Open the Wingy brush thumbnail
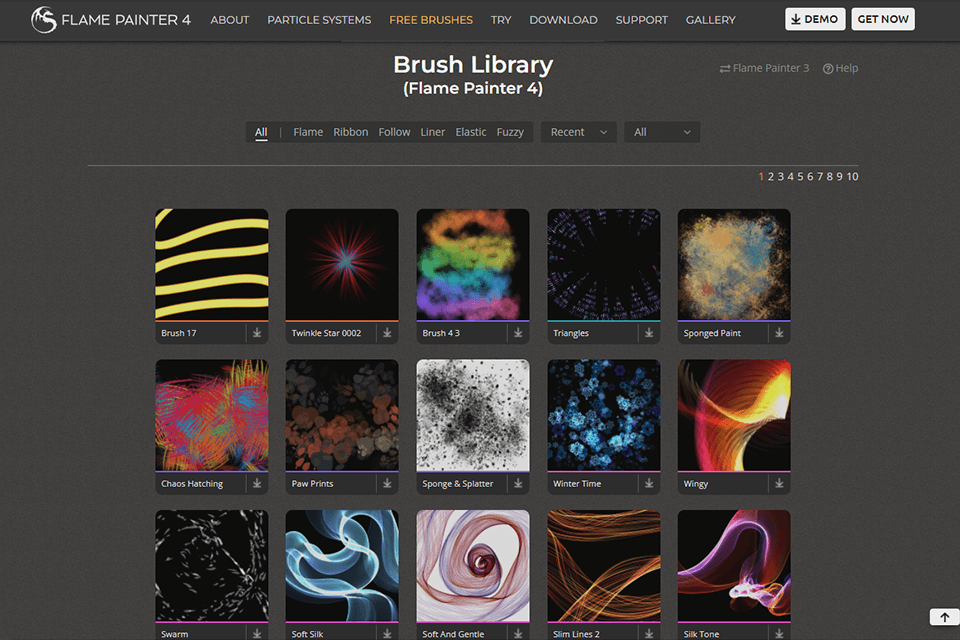Viewport: 960px width, 640px height. [x=734, y=415]
